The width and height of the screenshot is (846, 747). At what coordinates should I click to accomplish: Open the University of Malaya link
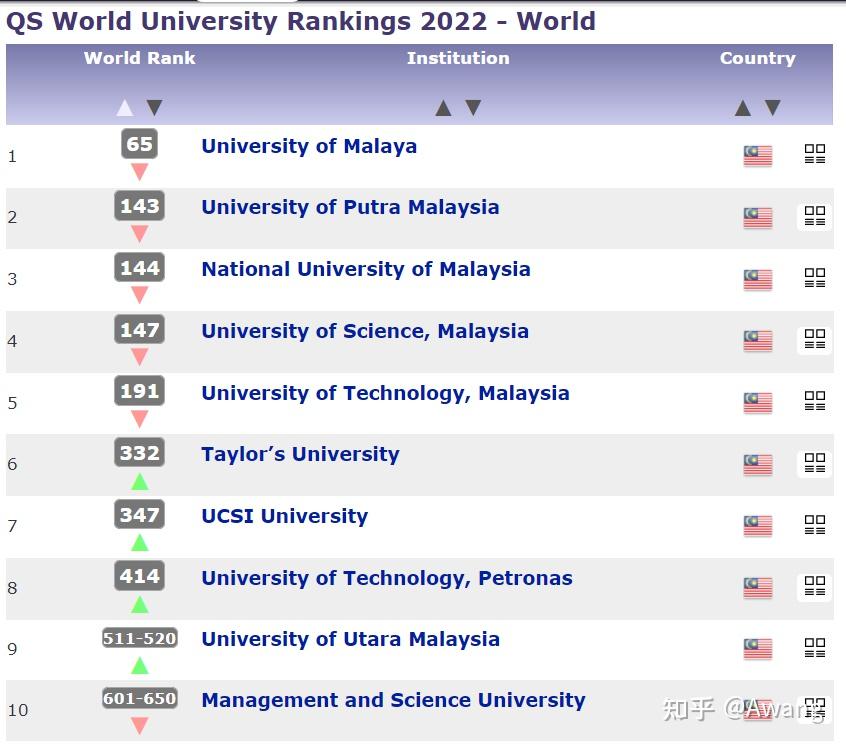click(309, 146)
